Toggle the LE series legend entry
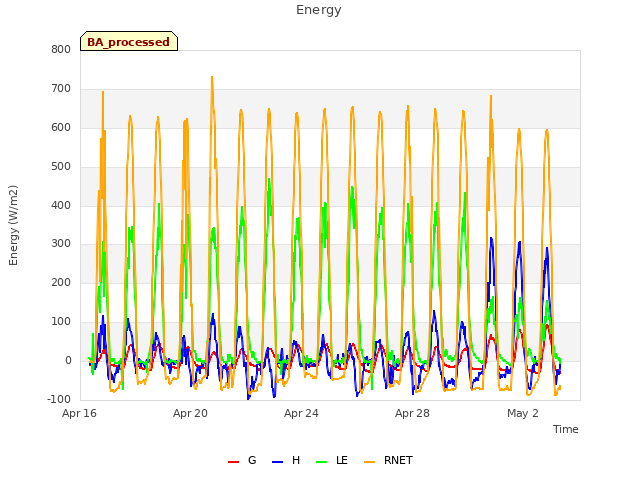This screenshot has width=640, height=480. pos(332,460)
